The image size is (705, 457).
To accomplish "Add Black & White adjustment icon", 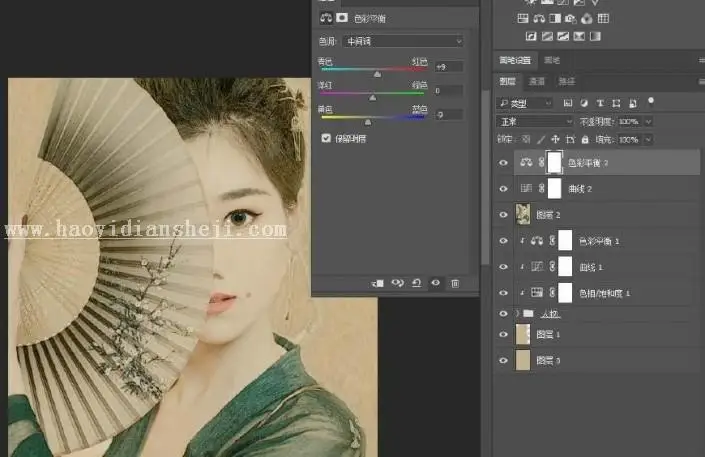I will pyautogui.click(x=555, y=18).
